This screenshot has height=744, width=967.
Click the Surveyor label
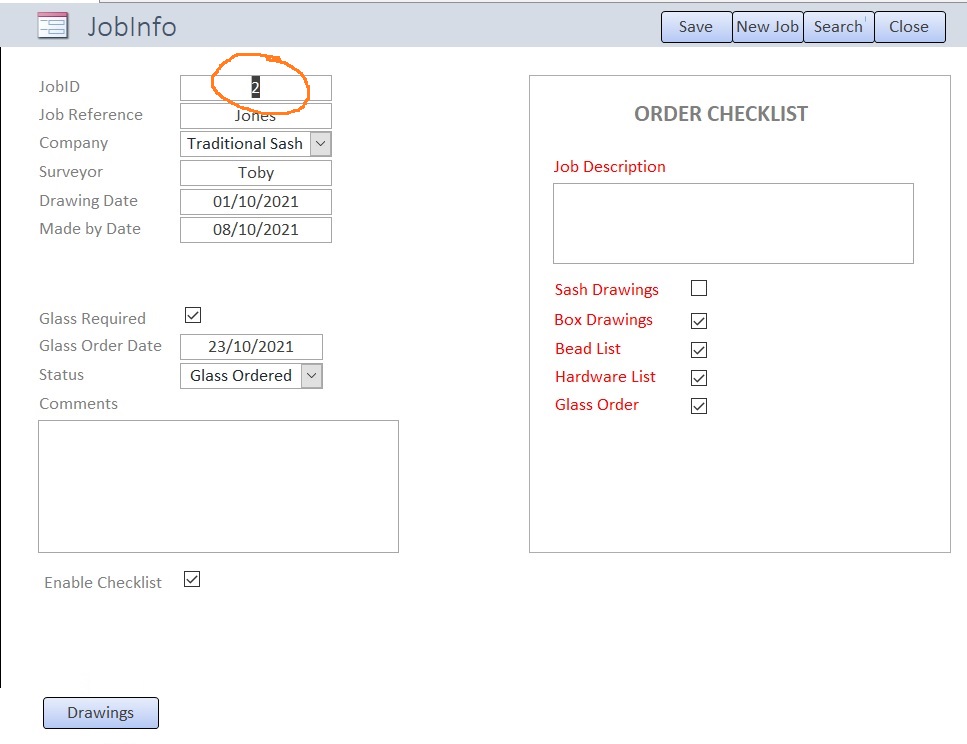(x=71, y=172)
